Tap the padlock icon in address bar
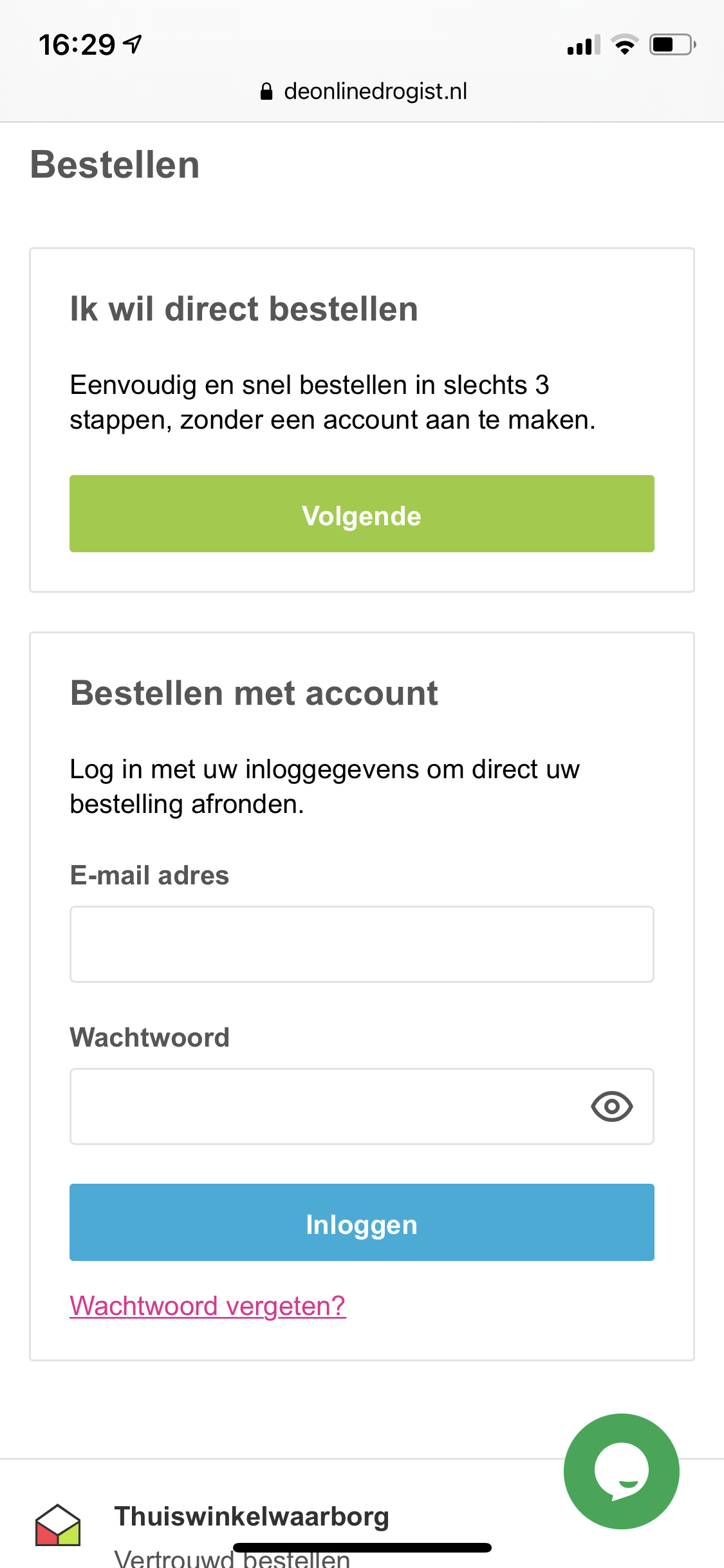Viewport: 724px width, 1568px height. tap(266, 92)
